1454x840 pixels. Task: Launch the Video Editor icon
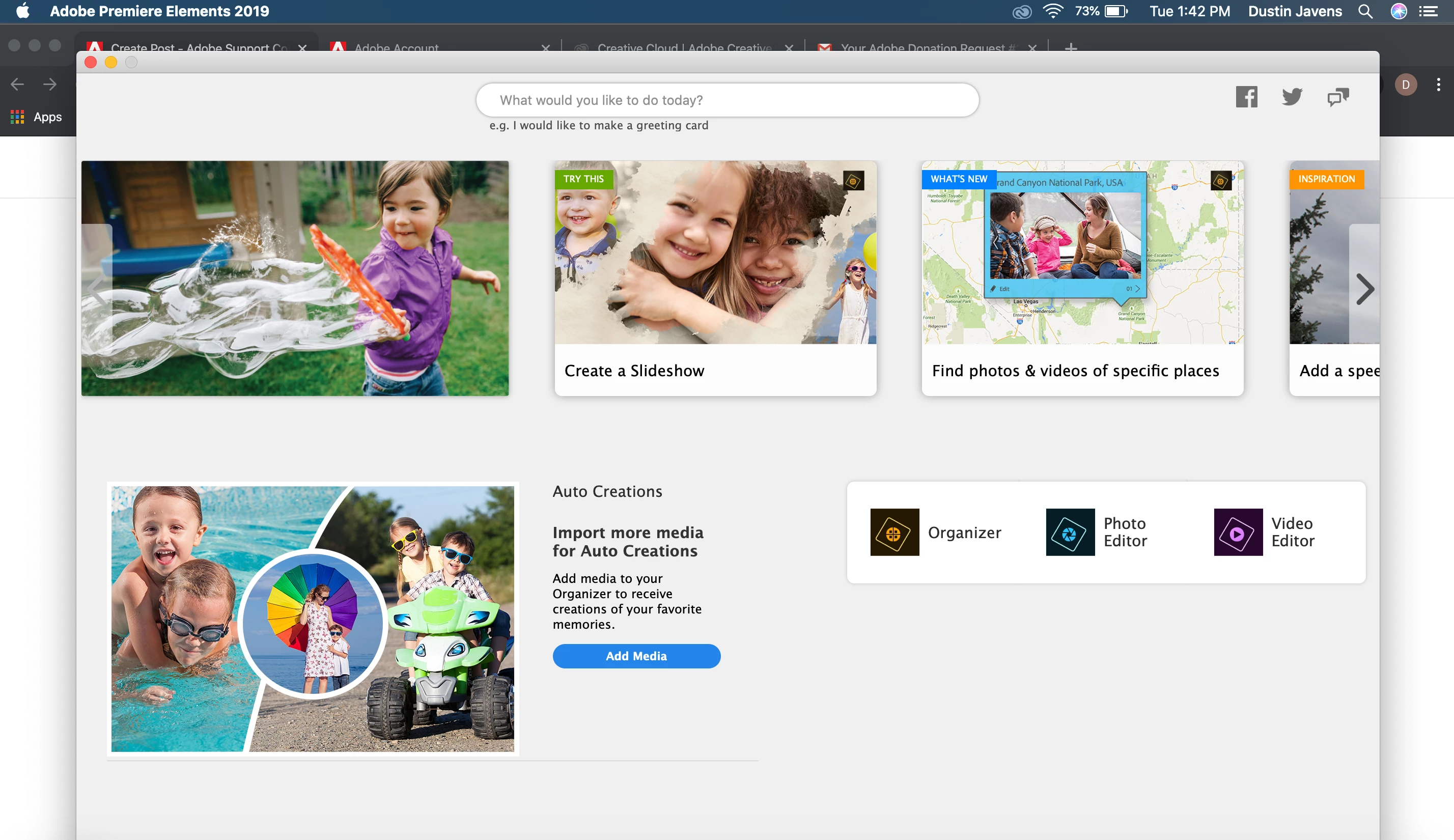(1238, 532)
